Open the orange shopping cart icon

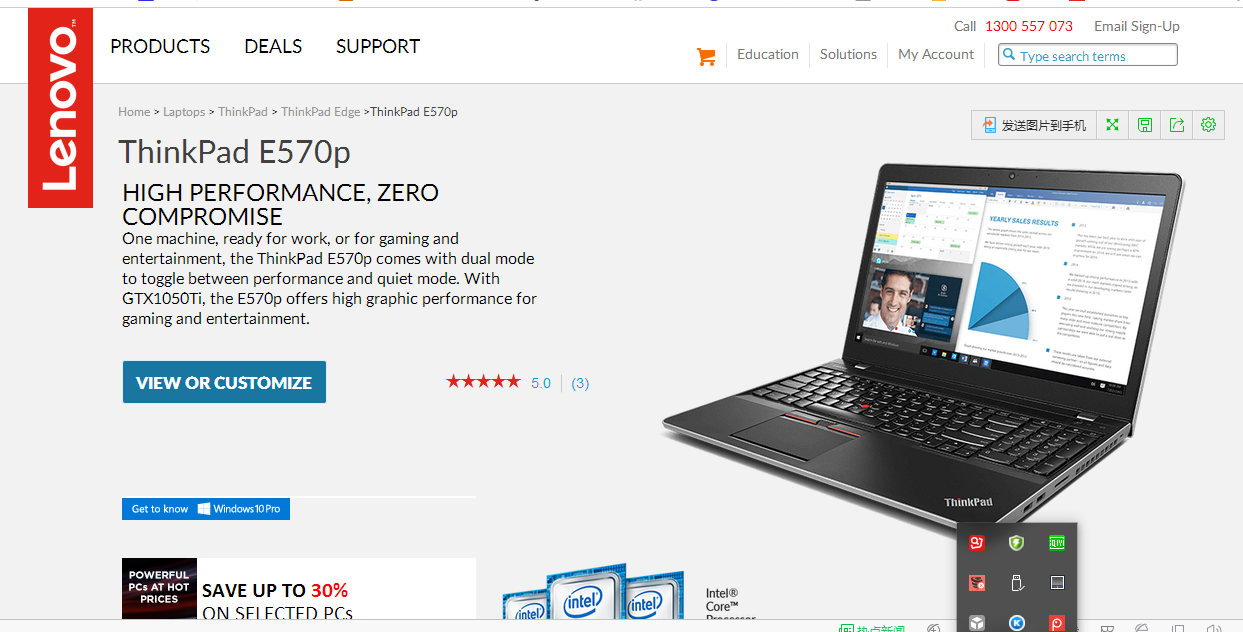[706, 57]
